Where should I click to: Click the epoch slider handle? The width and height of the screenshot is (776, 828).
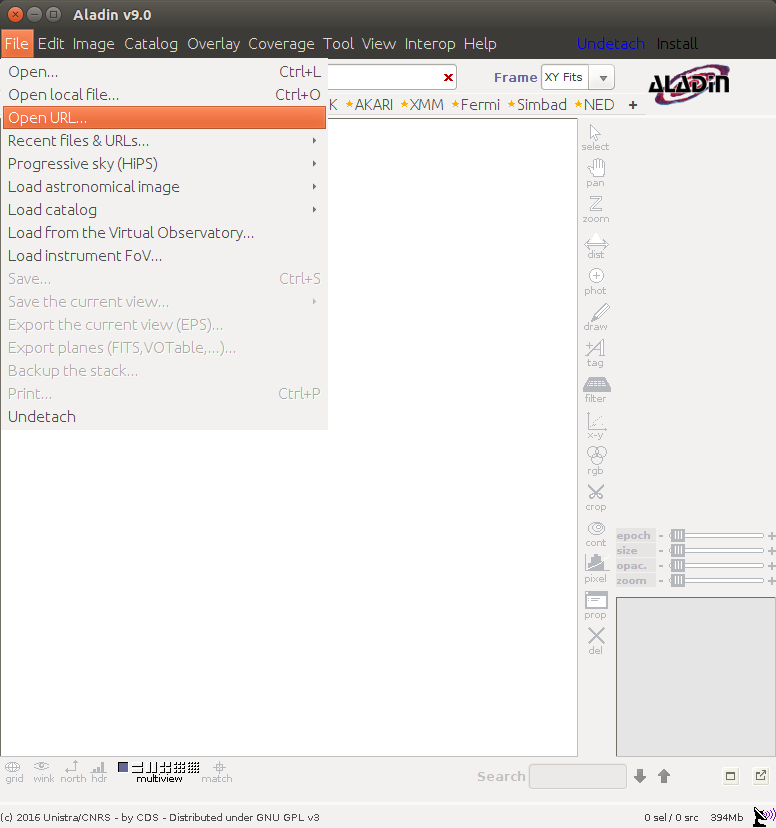[x=677, y=535]
